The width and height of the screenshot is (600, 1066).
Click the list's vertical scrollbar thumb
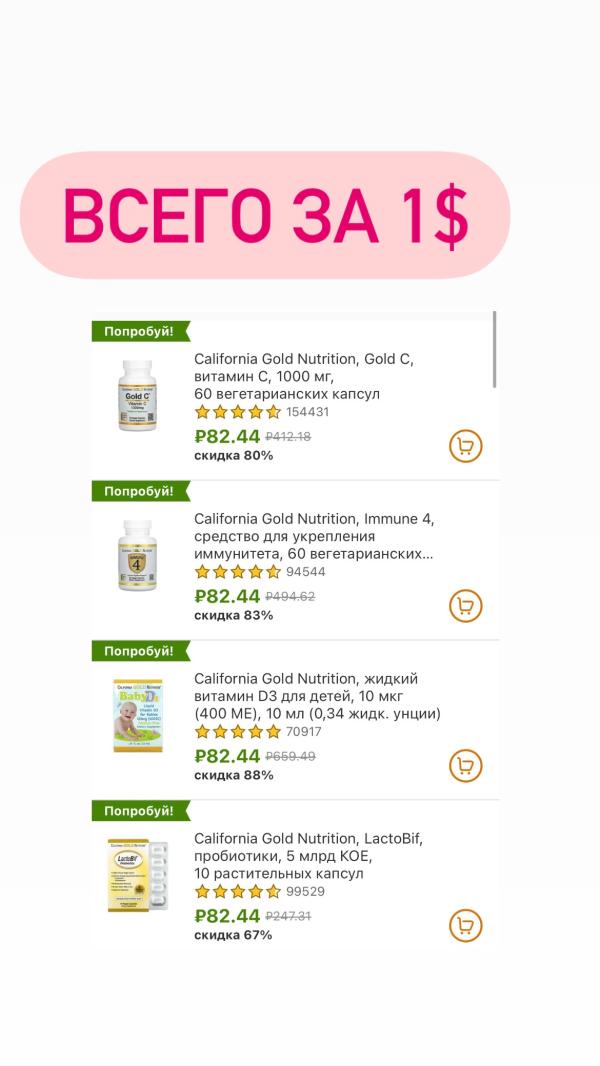[495, 349]
